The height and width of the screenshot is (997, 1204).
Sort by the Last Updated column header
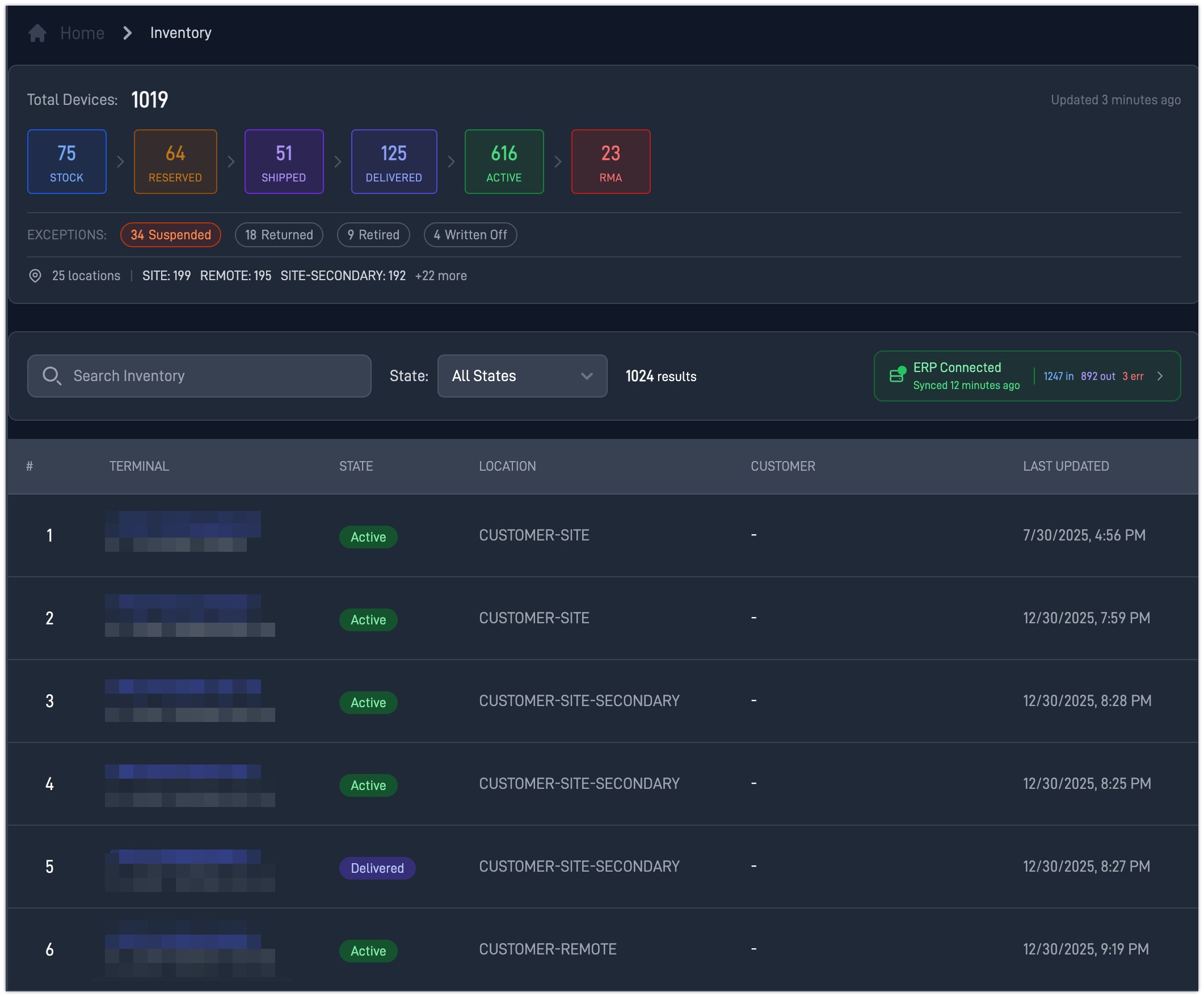[1065, 466]
